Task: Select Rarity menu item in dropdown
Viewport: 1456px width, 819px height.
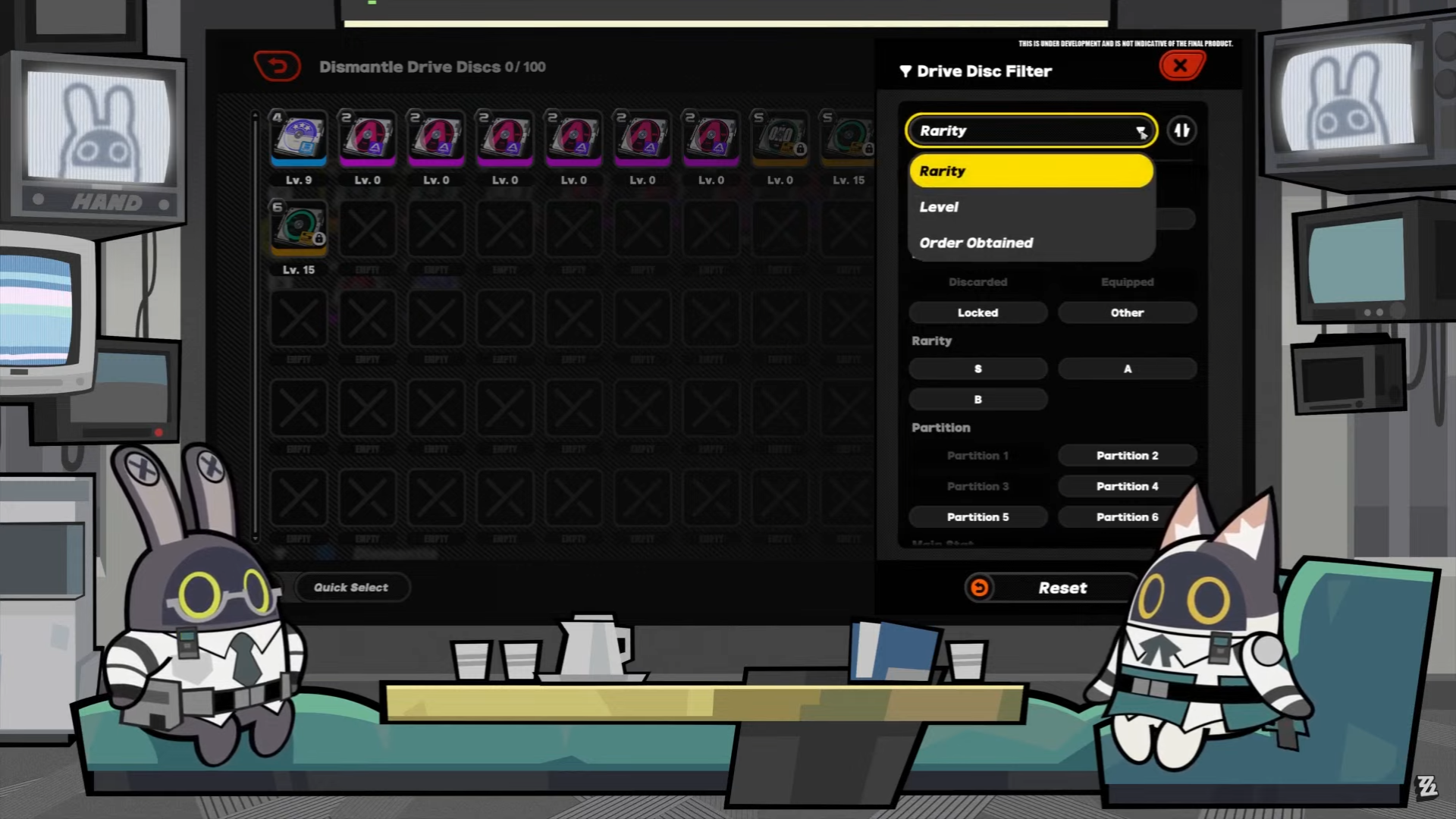Action: (x=1030, y=171)
